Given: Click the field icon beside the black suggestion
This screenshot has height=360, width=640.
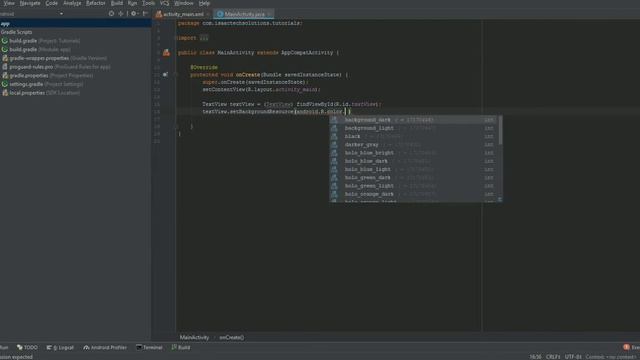Looking at the screenshot, I should click(x=334, y=136).
